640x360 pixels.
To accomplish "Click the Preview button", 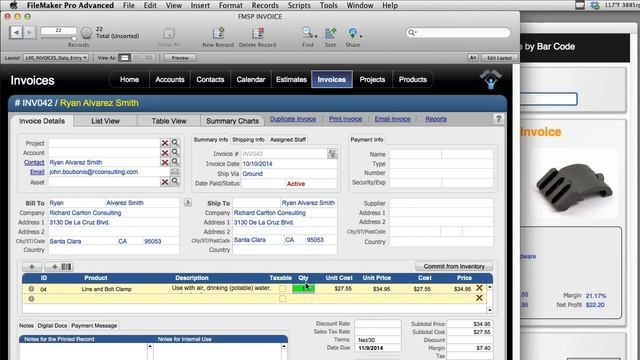I will click(x=180, y=58).
